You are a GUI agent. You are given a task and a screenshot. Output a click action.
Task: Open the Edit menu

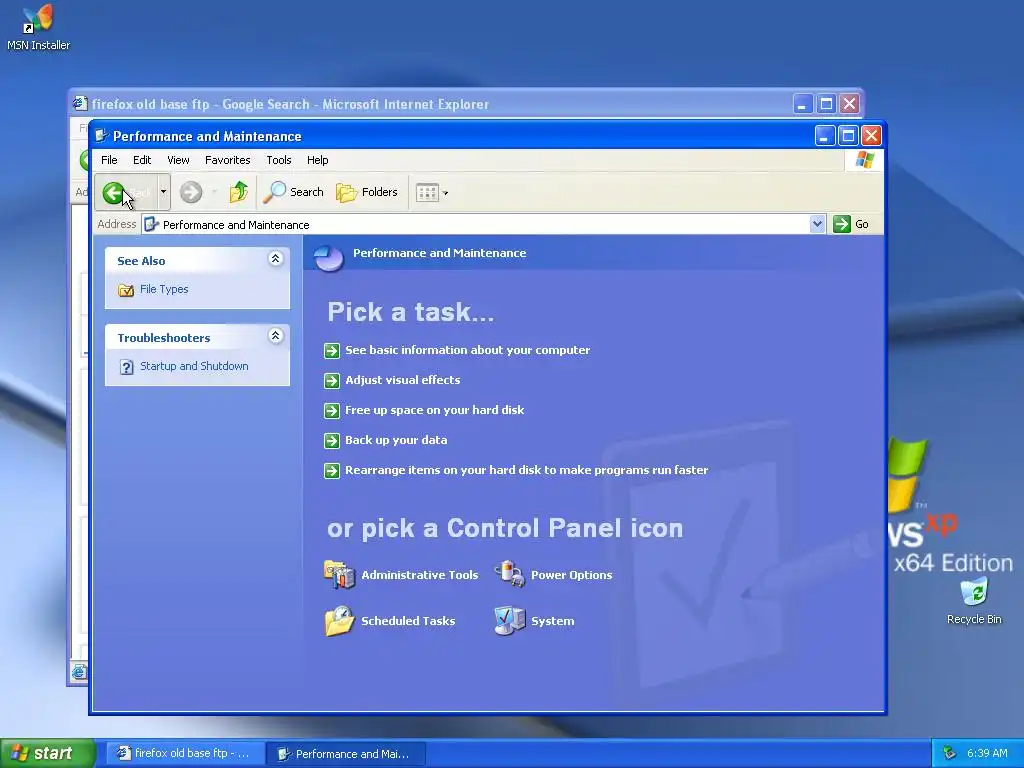[142, 160]
